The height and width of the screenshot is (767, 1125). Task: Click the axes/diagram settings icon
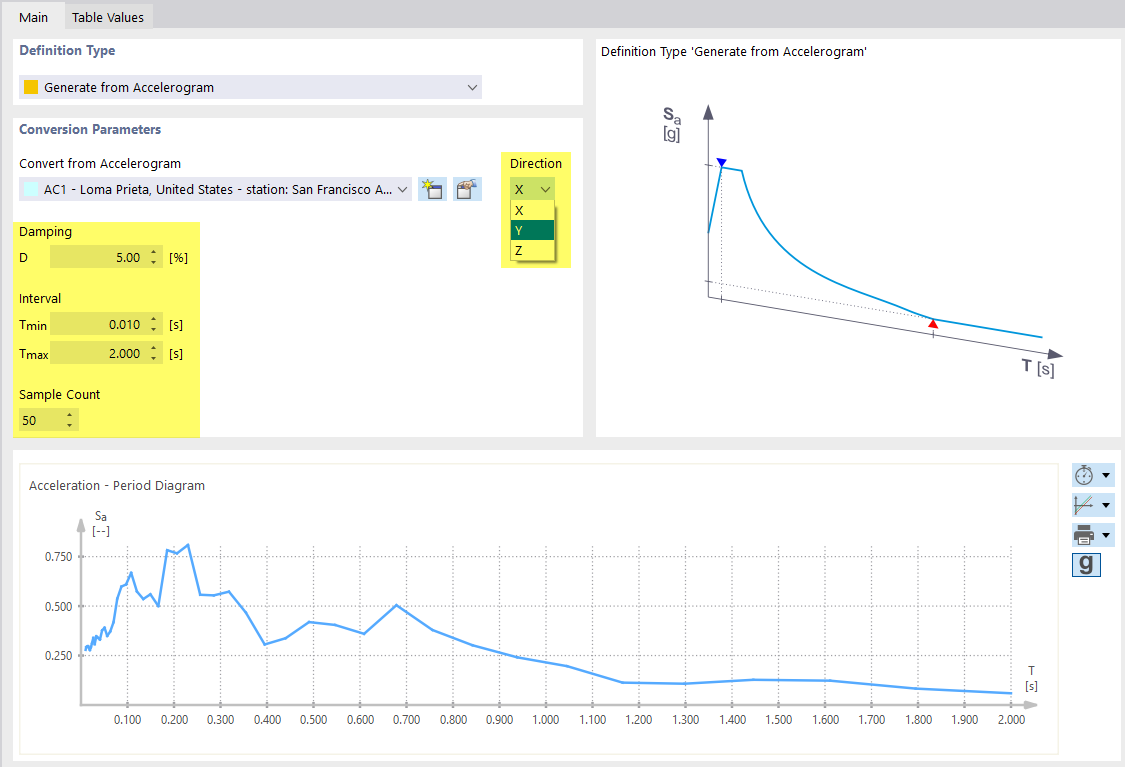(x=1083, y=505)
